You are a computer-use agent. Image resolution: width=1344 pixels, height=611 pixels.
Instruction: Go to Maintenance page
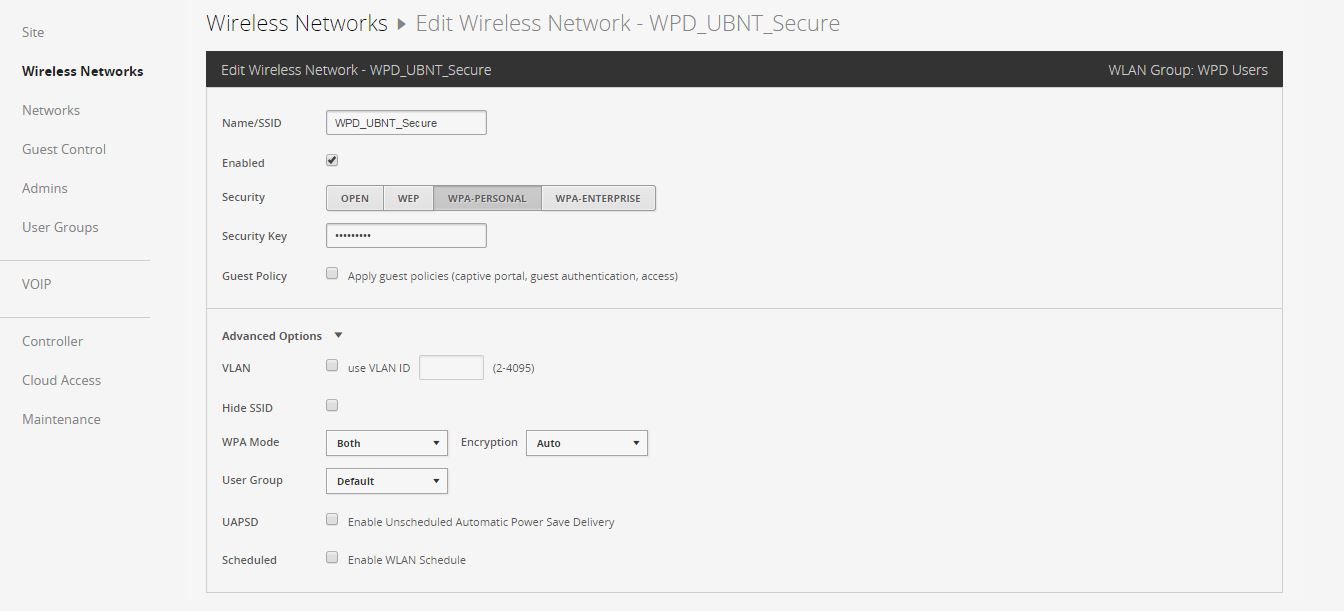coord(61,419)
